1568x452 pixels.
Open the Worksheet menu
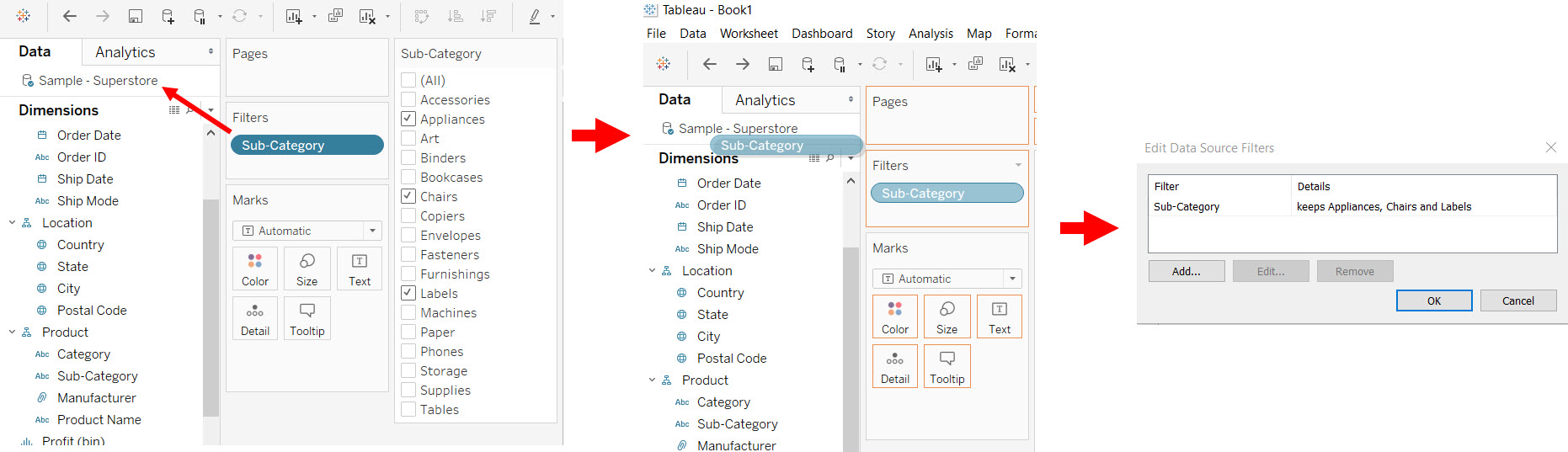[x=748, y=34]
